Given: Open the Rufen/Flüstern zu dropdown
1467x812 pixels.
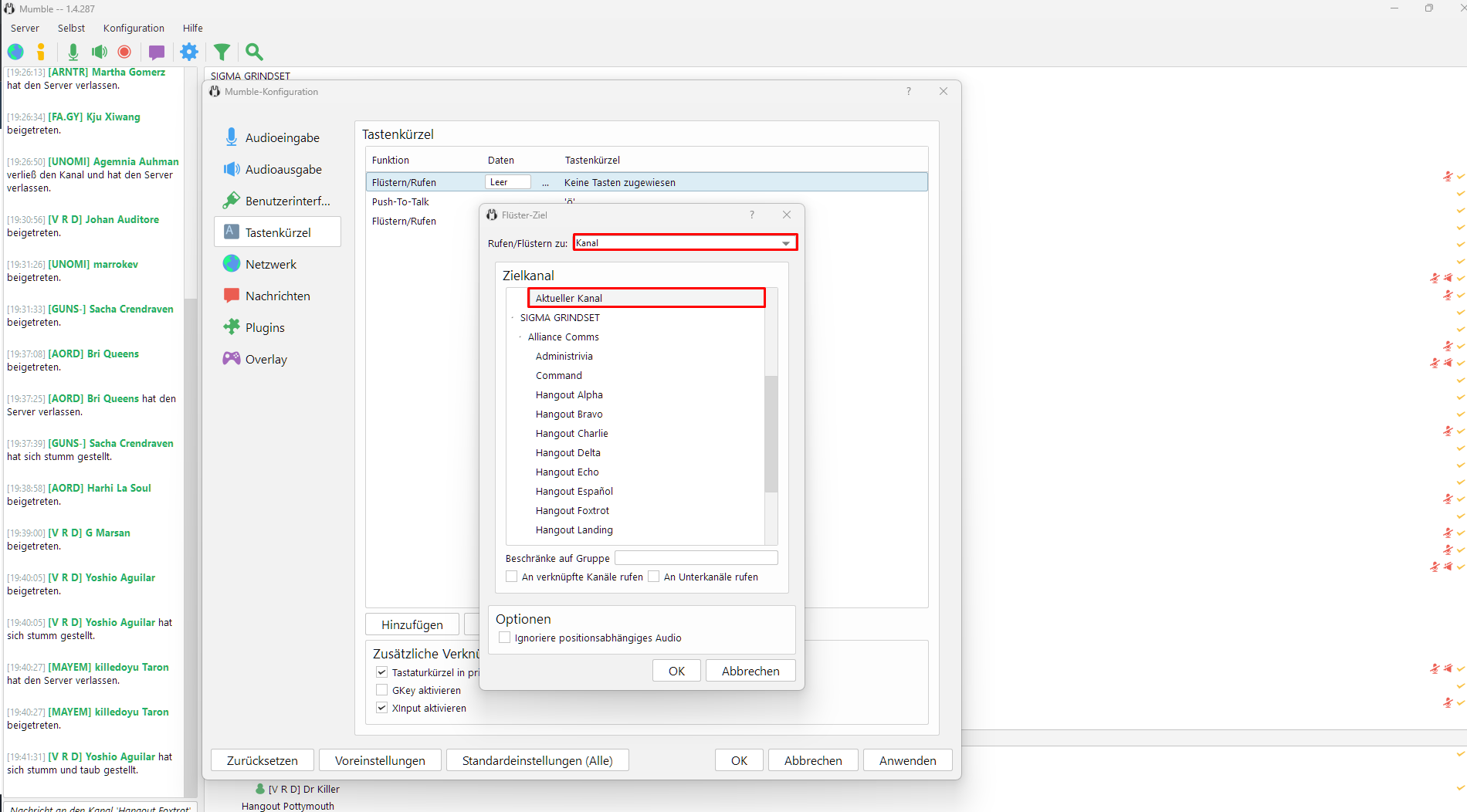Looking at the screenshot, I should [x=685, y=242].
